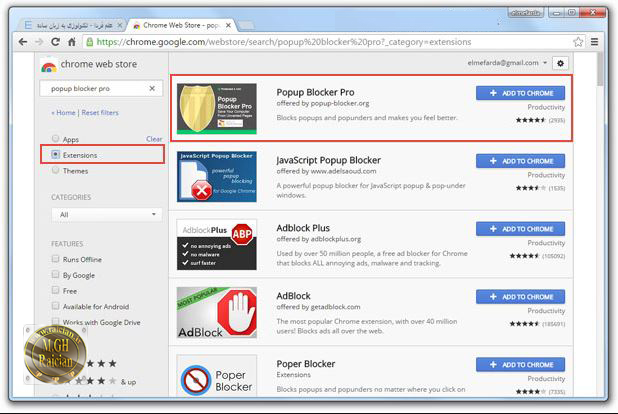Click the page vertical scrollbar thumb

point(600,69)
